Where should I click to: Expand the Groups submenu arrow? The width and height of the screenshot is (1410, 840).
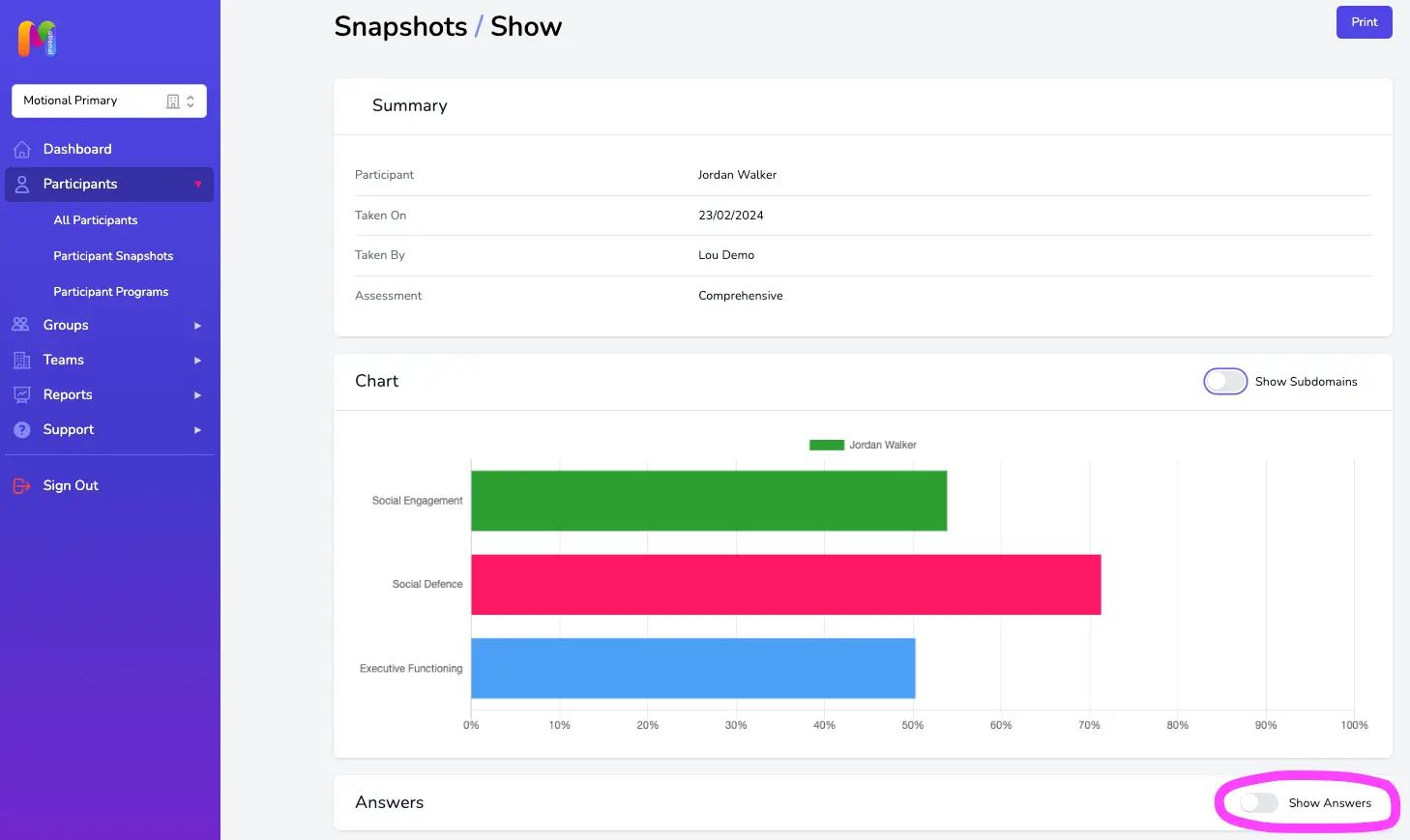tap(197, 326)
